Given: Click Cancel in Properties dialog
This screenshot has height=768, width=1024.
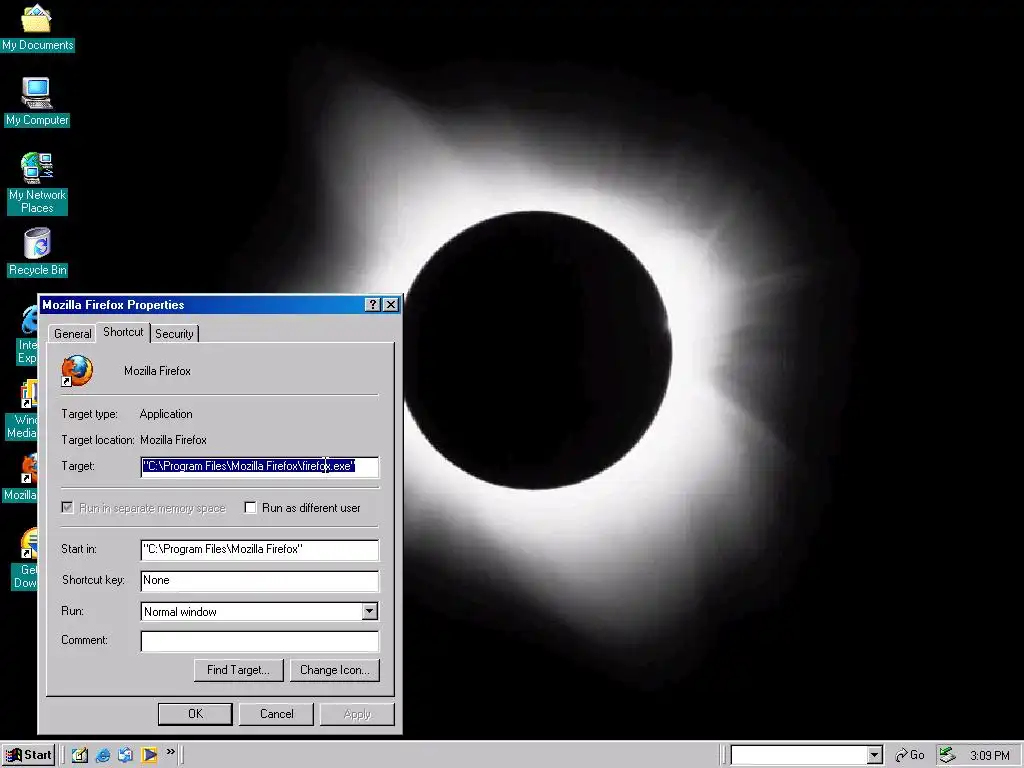Looking at the screenshot, I should 276,714.
